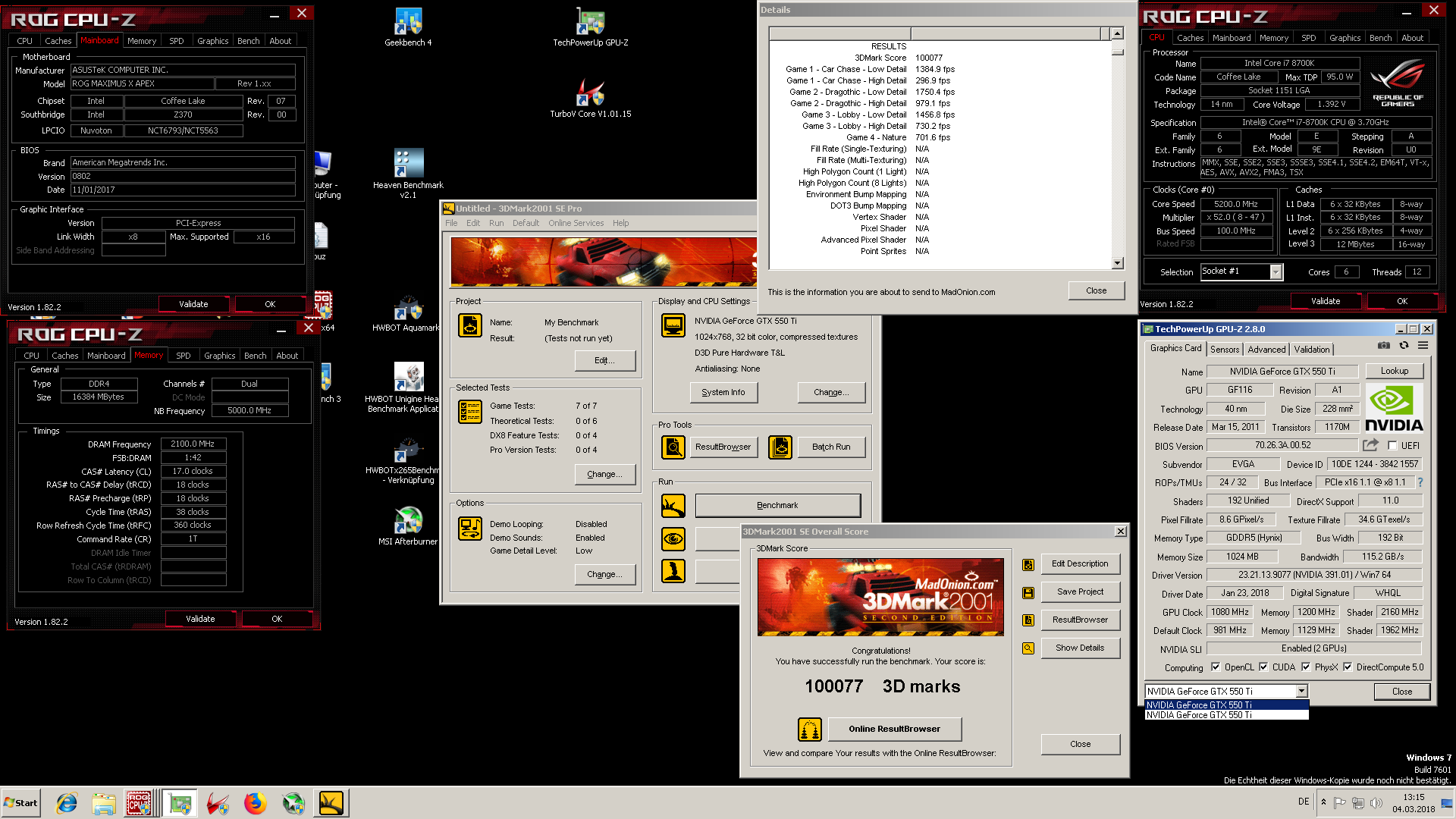
Task: Click Motherboard Model field ROG MAXIMUS X APEX
Action: 142,84
